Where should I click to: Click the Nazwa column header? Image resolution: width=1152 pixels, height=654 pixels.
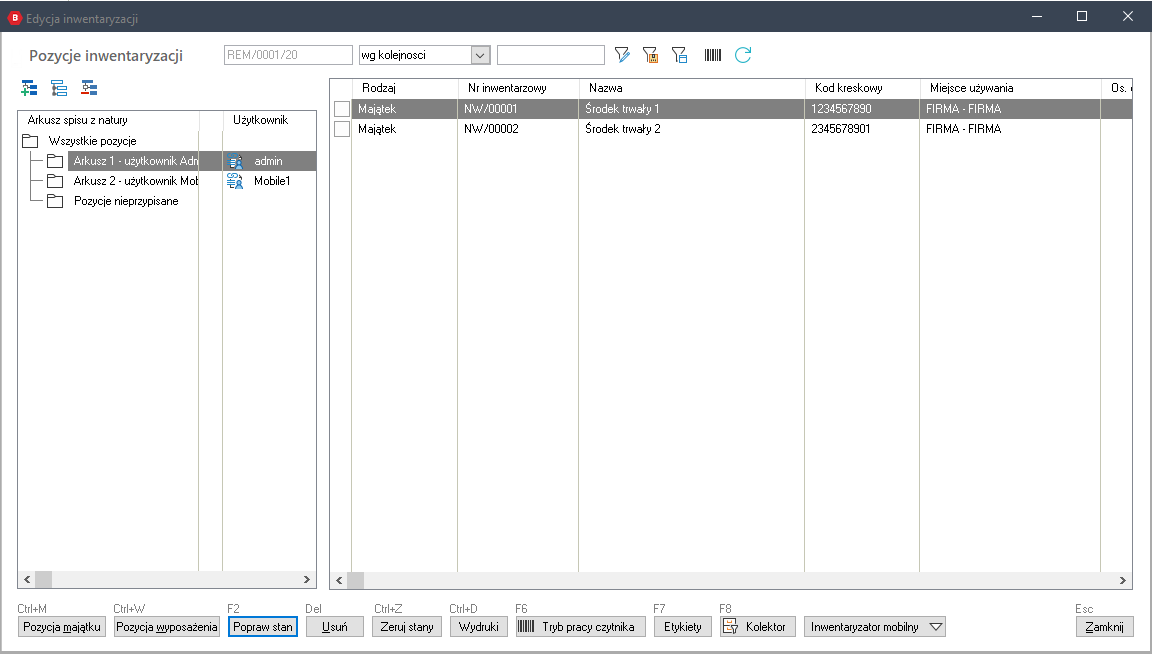692,88
